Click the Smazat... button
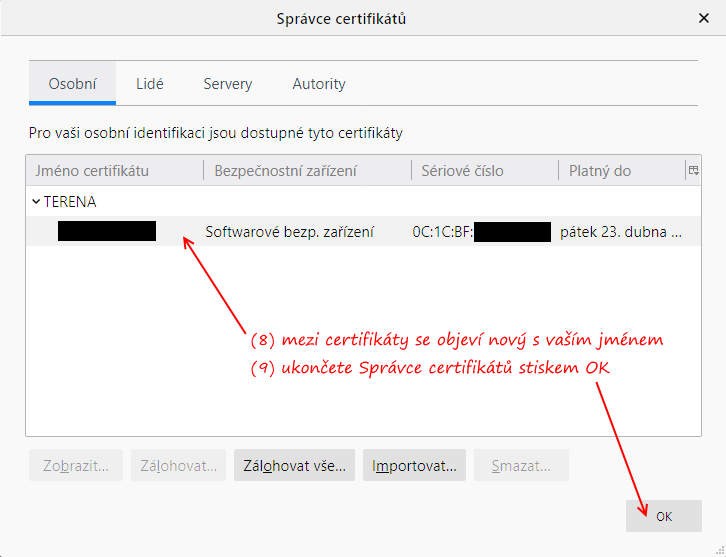Viewport: 726px width, 557px height. coord(521,465)
